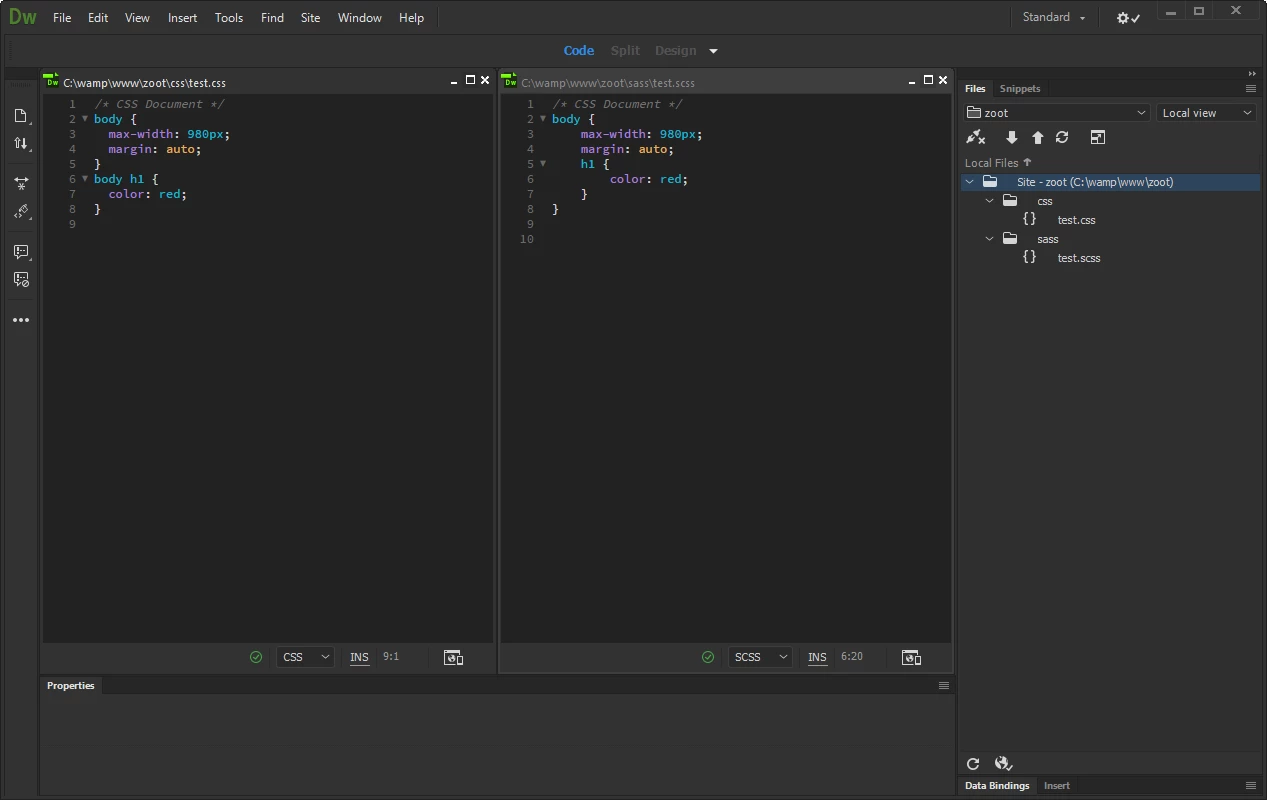Viewport: 1267px width, 800px height.
Task: Open Documents icon in the left toolbar
Action: (21, 116)
